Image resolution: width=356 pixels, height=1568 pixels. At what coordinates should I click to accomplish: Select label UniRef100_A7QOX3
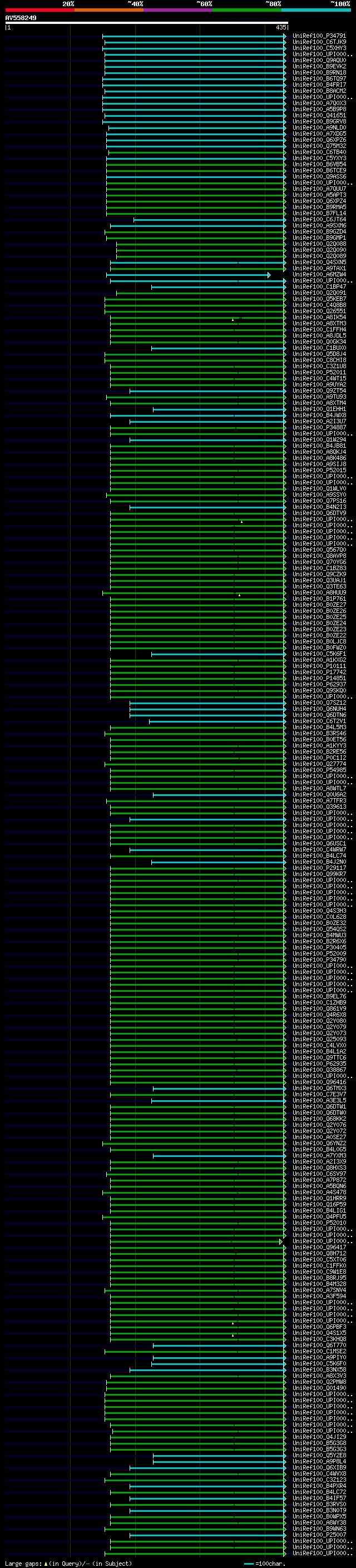pos(319,103)
